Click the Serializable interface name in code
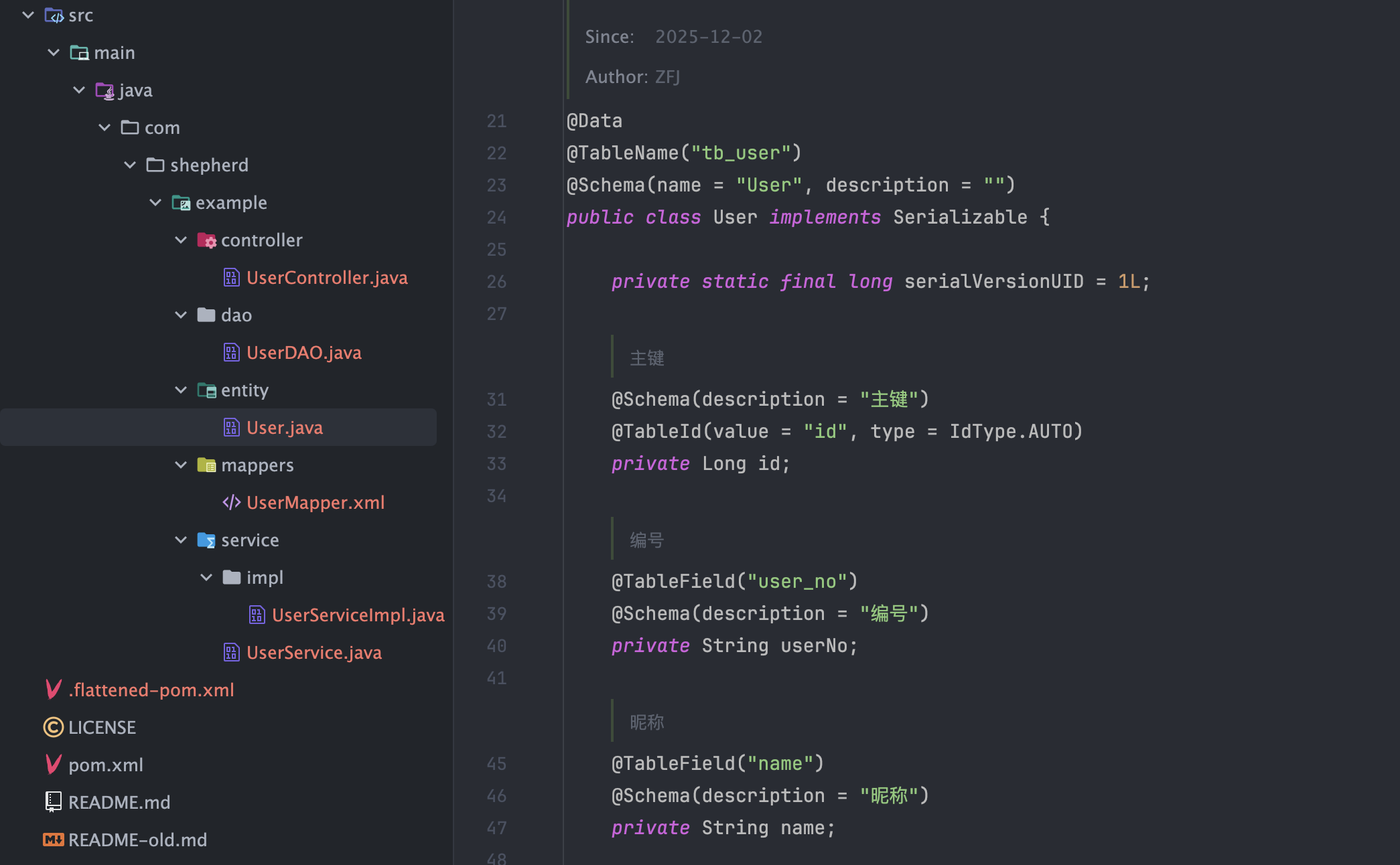The height and width of the screenshot is (865, 1400). click(x=960, y=218)
